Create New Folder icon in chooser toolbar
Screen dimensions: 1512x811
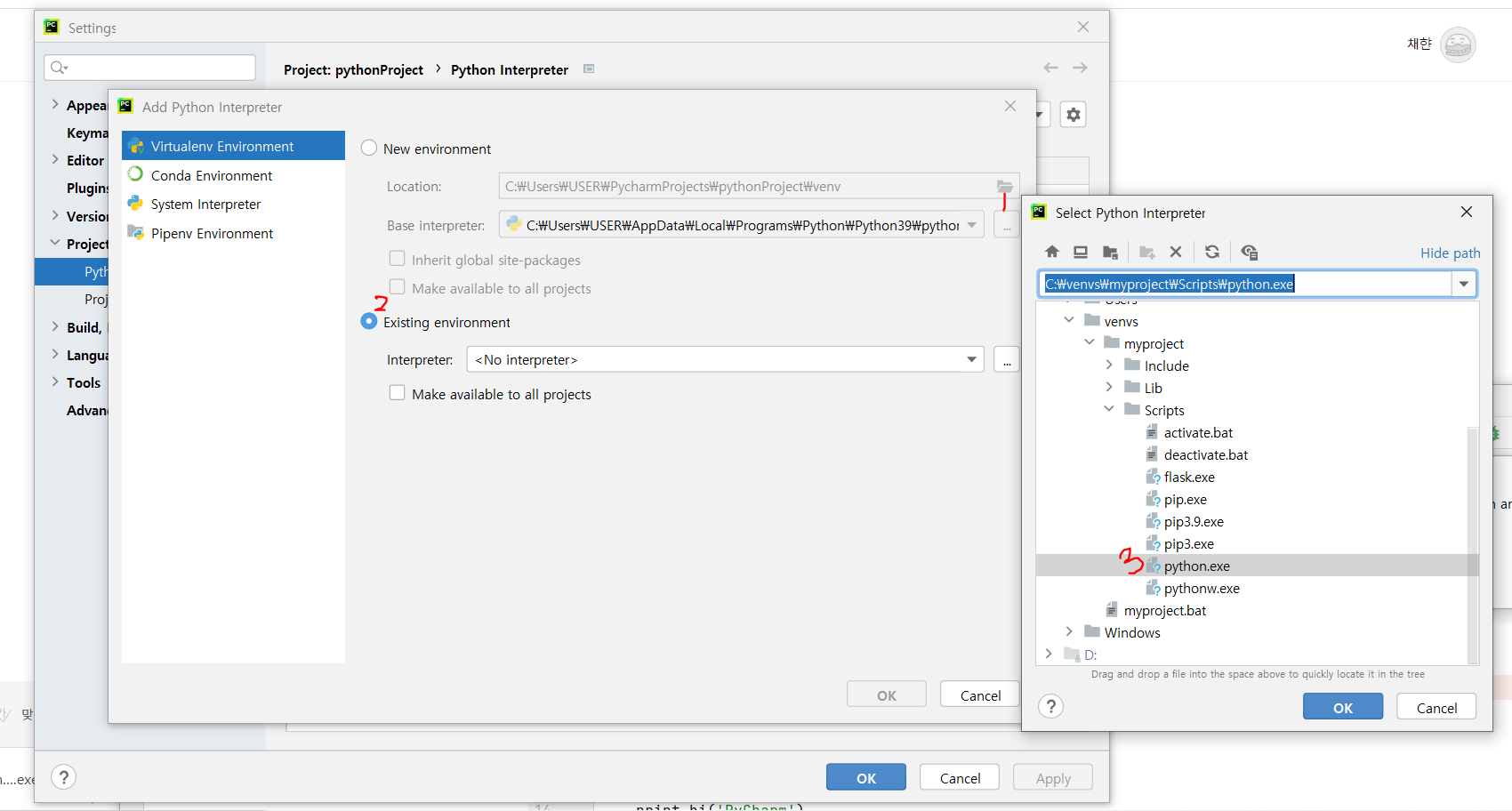[1147, 252]
